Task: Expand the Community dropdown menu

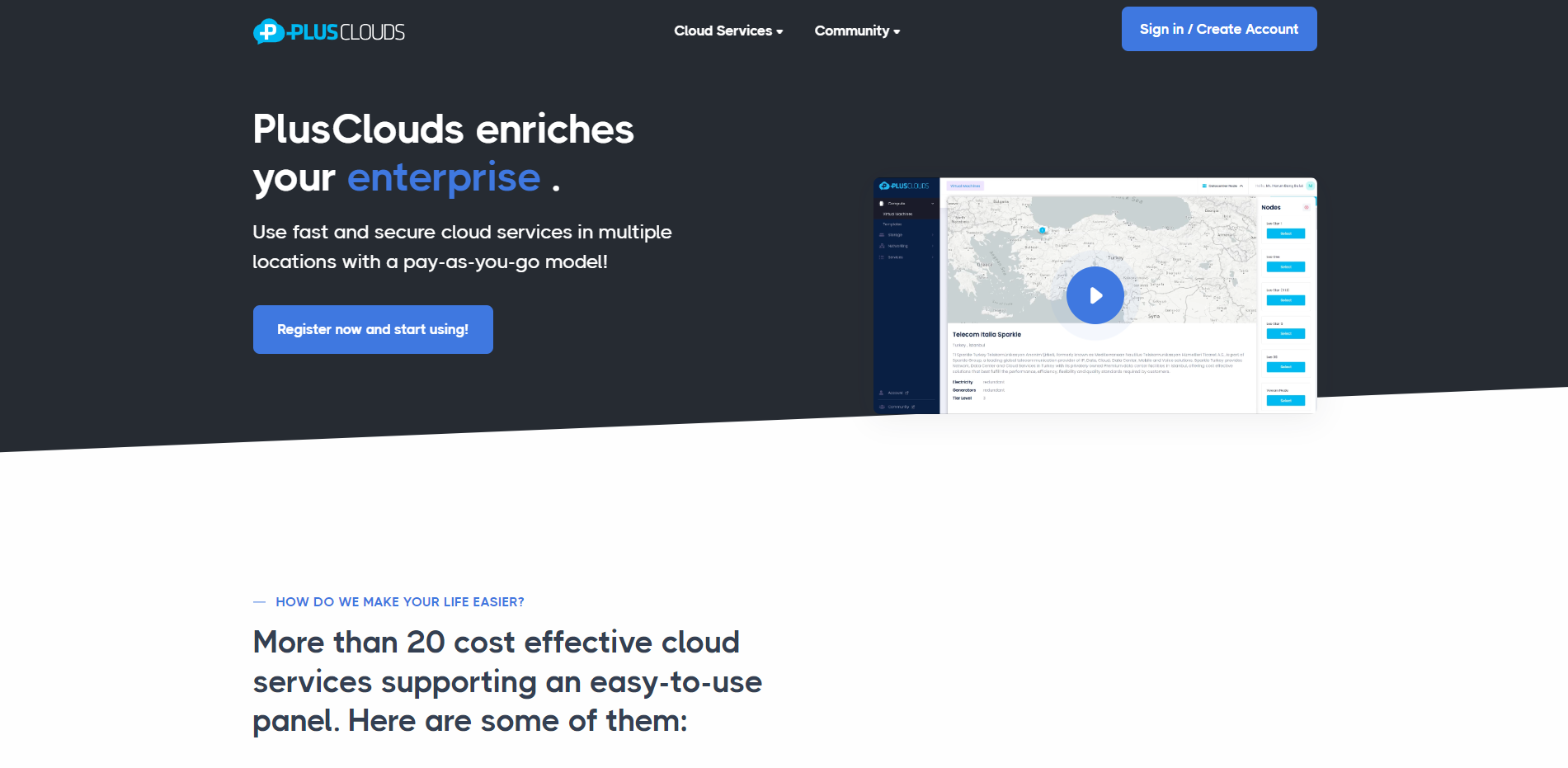Action: click(857, 31)
